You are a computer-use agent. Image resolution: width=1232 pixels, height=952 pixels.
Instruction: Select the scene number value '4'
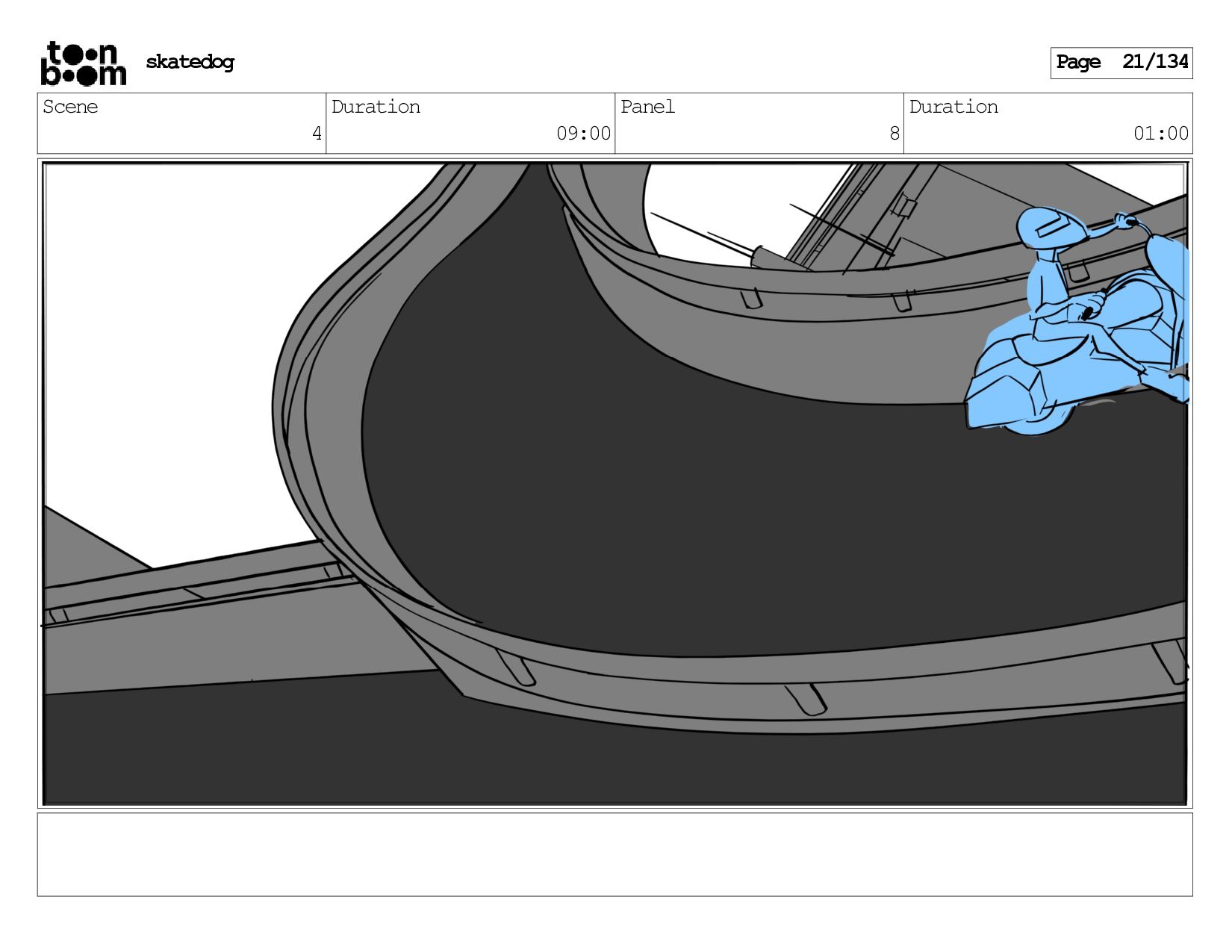click(x=317, y=134)
